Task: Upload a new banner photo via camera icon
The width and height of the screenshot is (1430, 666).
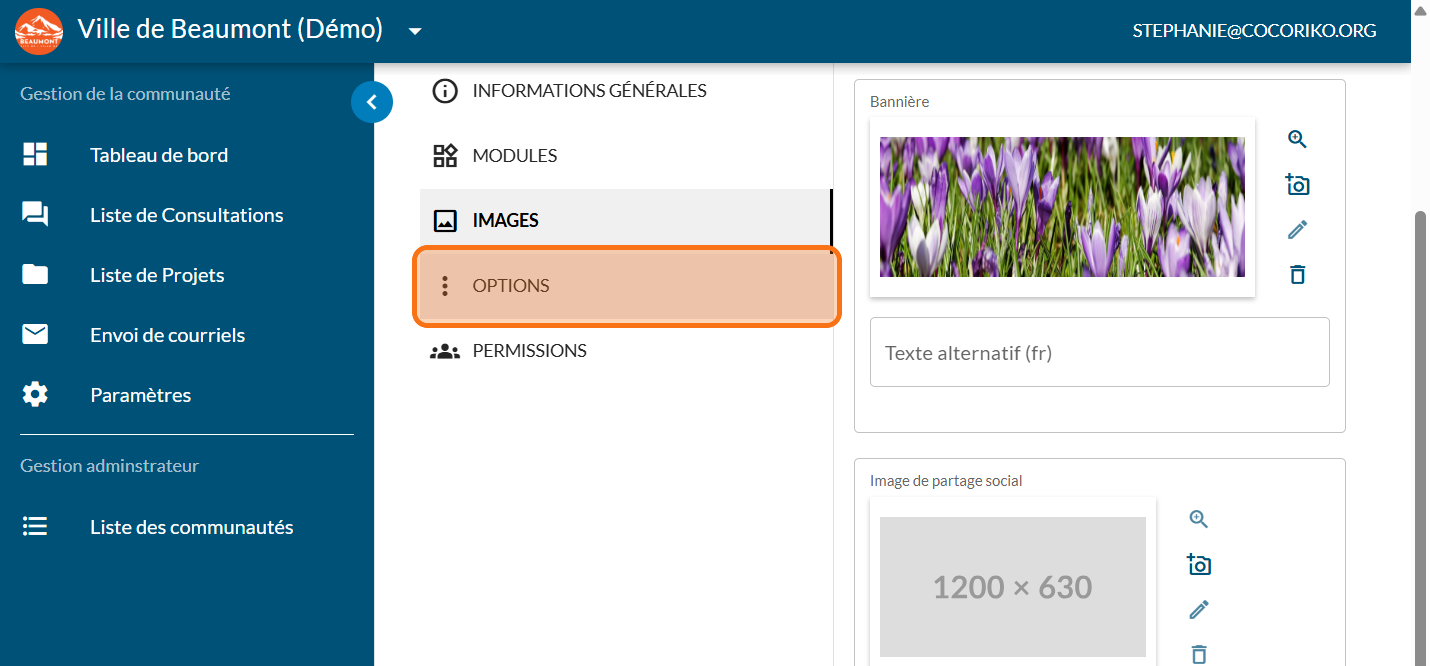Action: 1297,184
